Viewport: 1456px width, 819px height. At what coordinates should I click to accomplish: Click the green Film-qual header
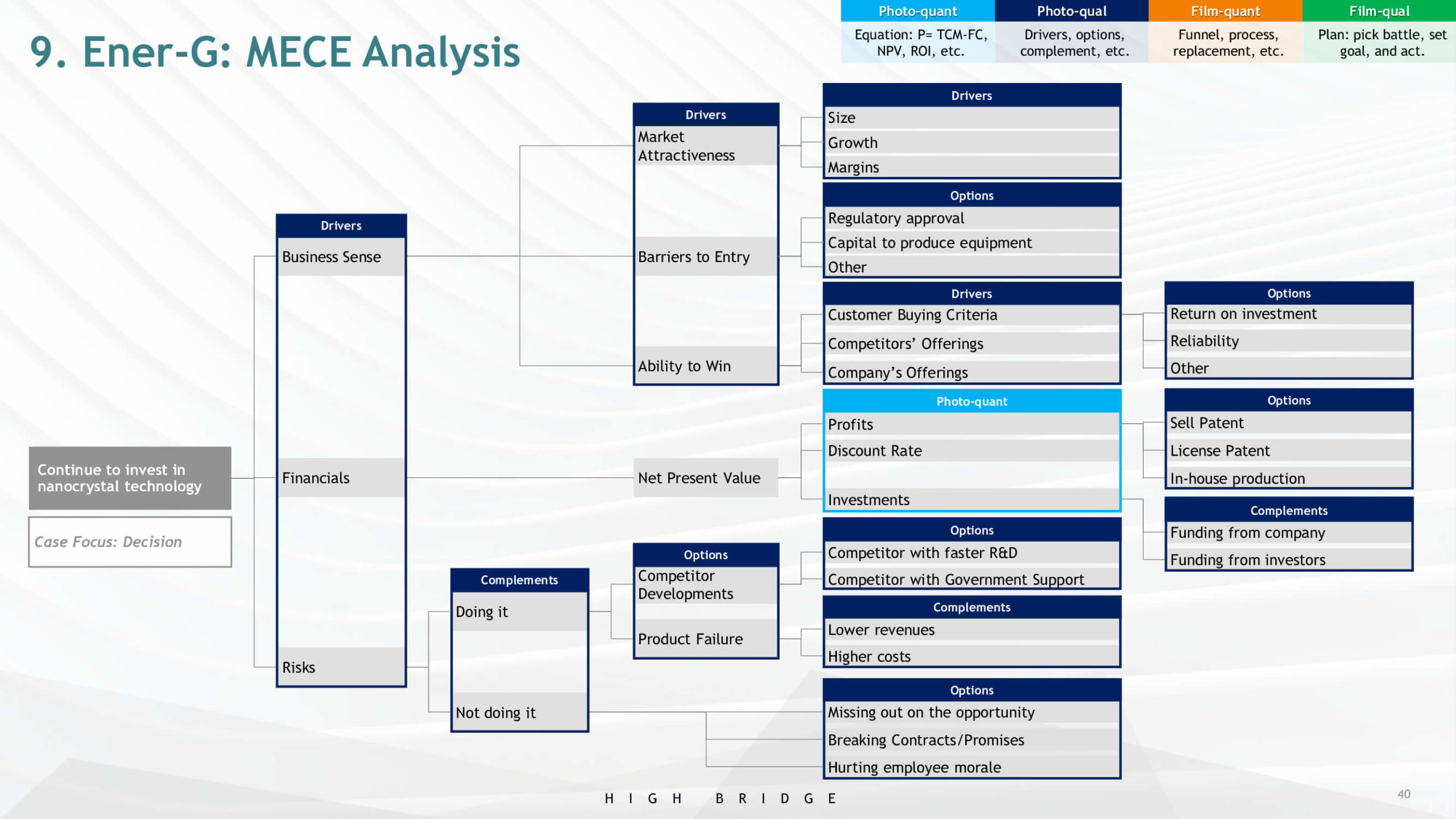click(1379, 11)
